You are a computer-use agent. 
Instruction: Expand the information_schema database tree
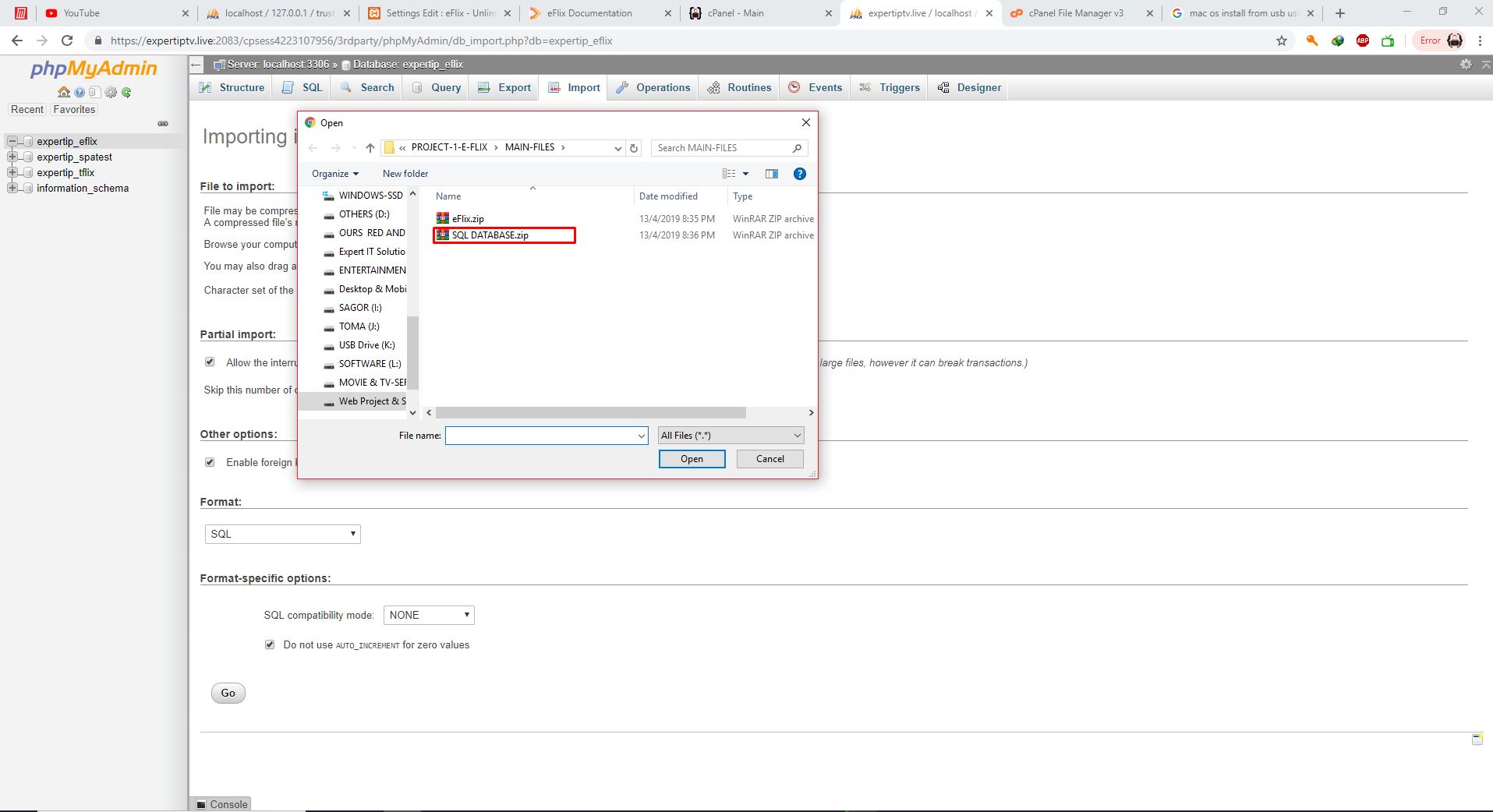tap(12, 188)
